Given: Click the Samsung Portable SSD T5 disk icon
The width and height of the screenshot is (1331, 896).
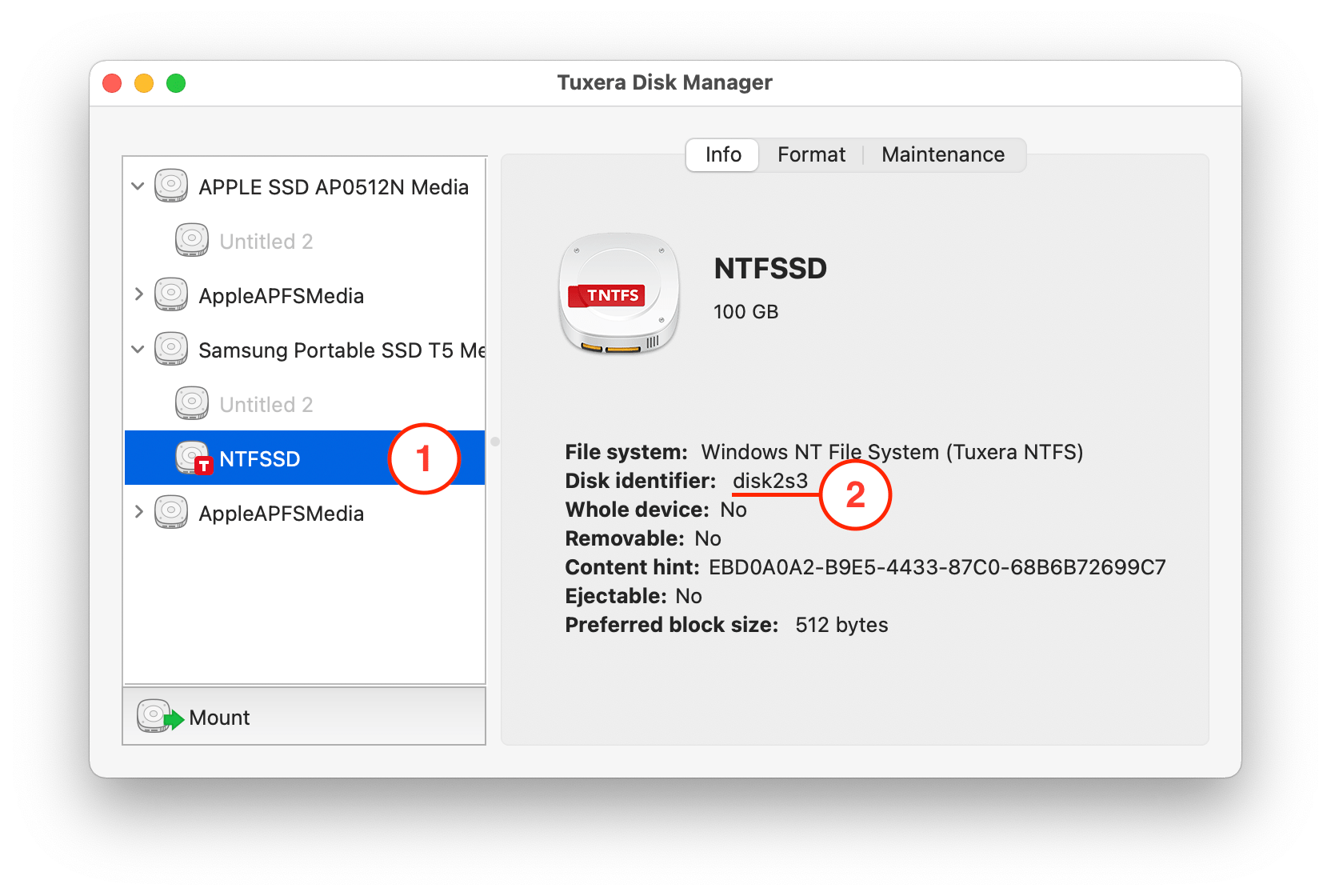Looking at the screenshot, I should point(171,349).
